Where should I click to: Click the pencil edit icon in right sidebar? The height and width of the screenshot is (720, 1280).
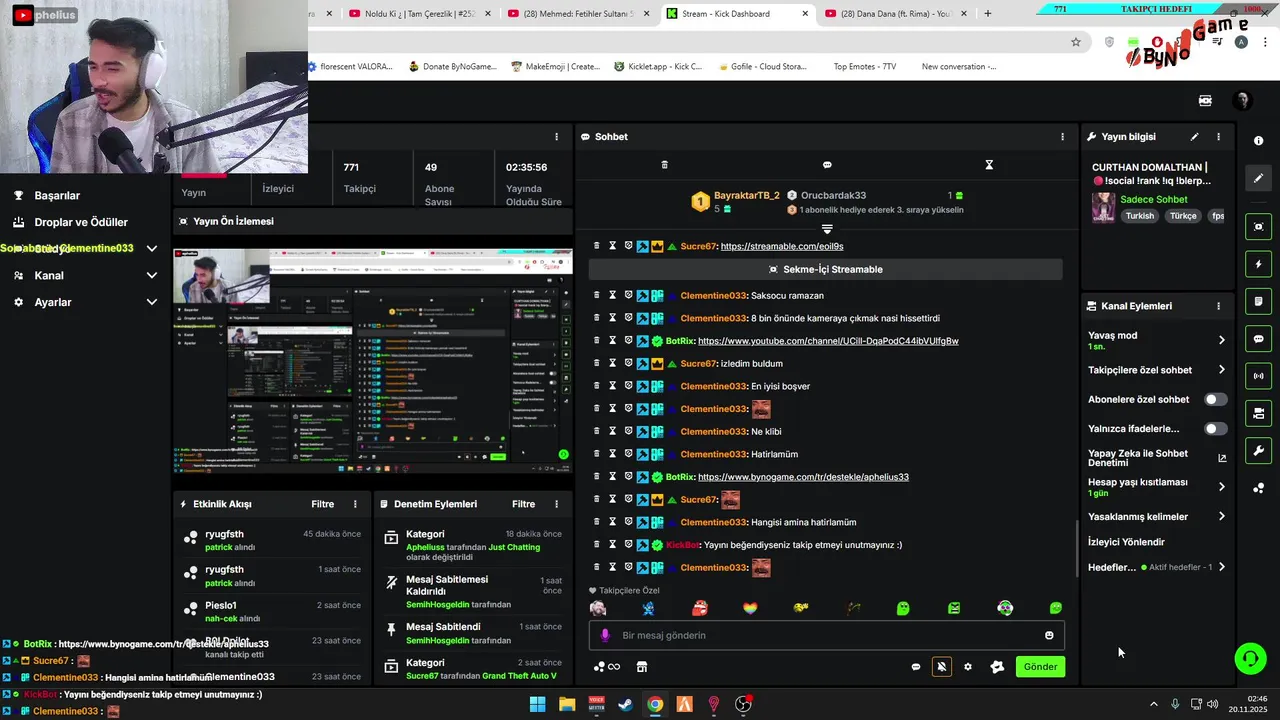pyautogui.click(x=1259, y=178)
